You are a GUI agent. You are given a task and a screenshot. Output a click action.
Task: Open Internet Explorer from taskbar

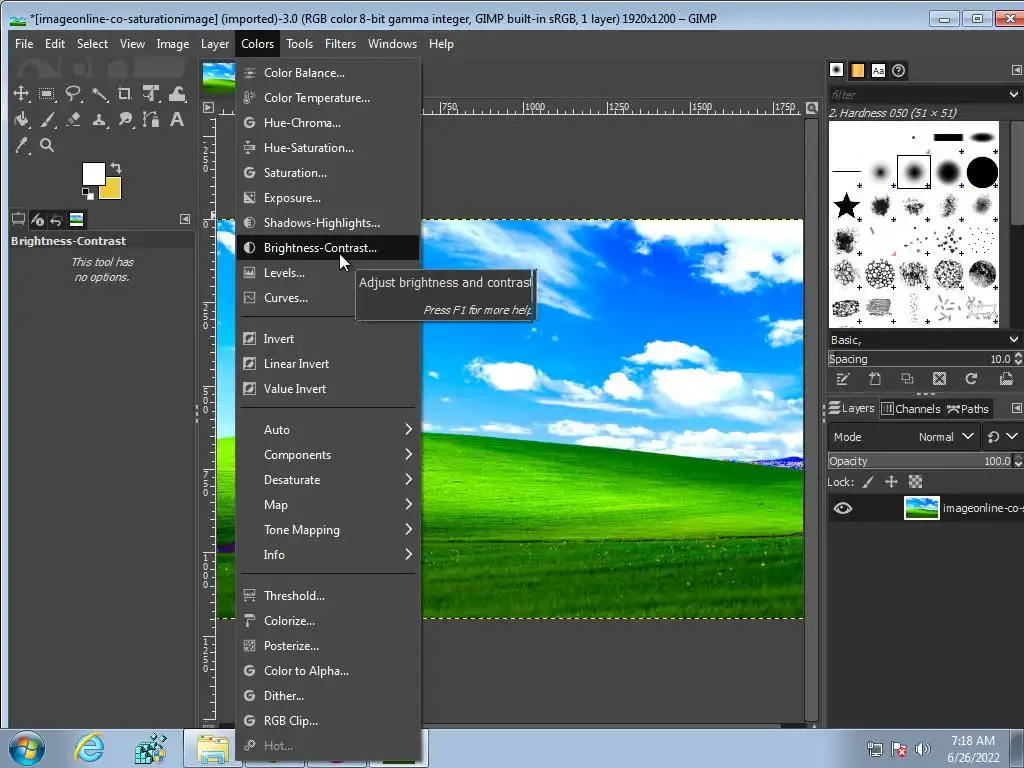[x=89, y=748]
